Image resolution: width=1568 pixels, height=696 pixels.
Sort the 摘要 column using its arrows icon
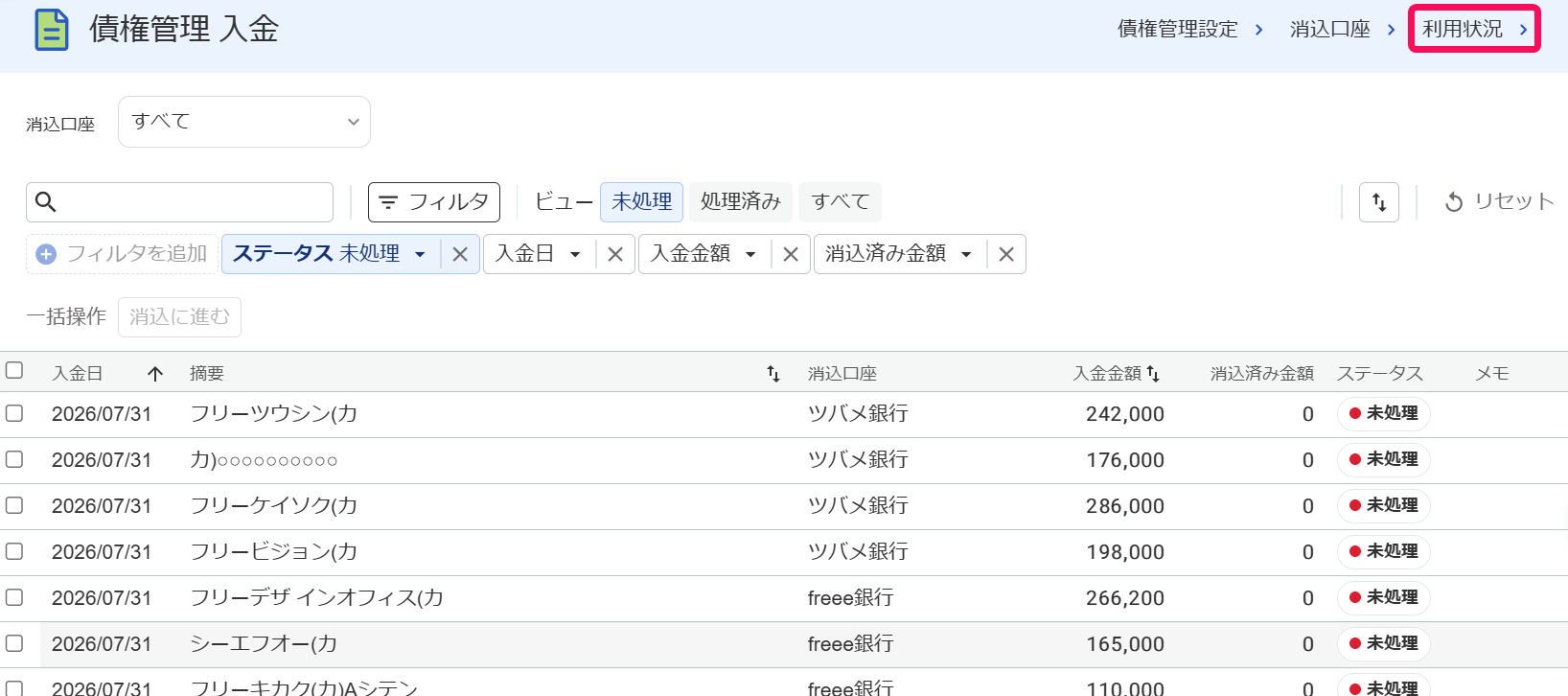coord(773,374)
